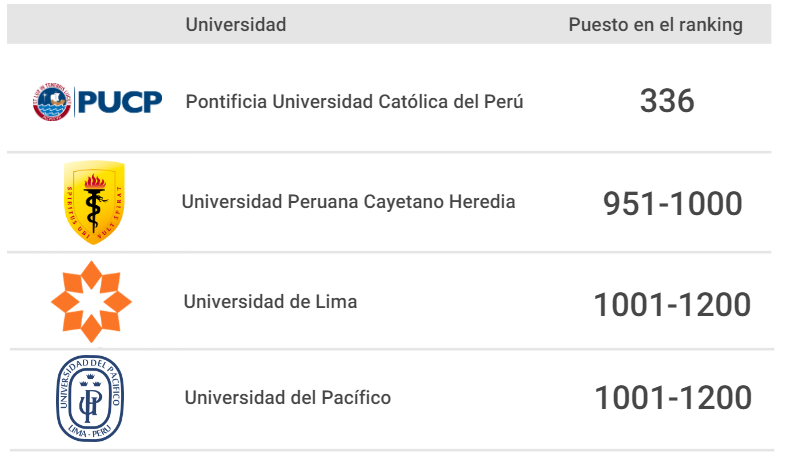Click the PUCP circular seal emblem
This screenshot has height=457, width=785.
tap(52, 102)
